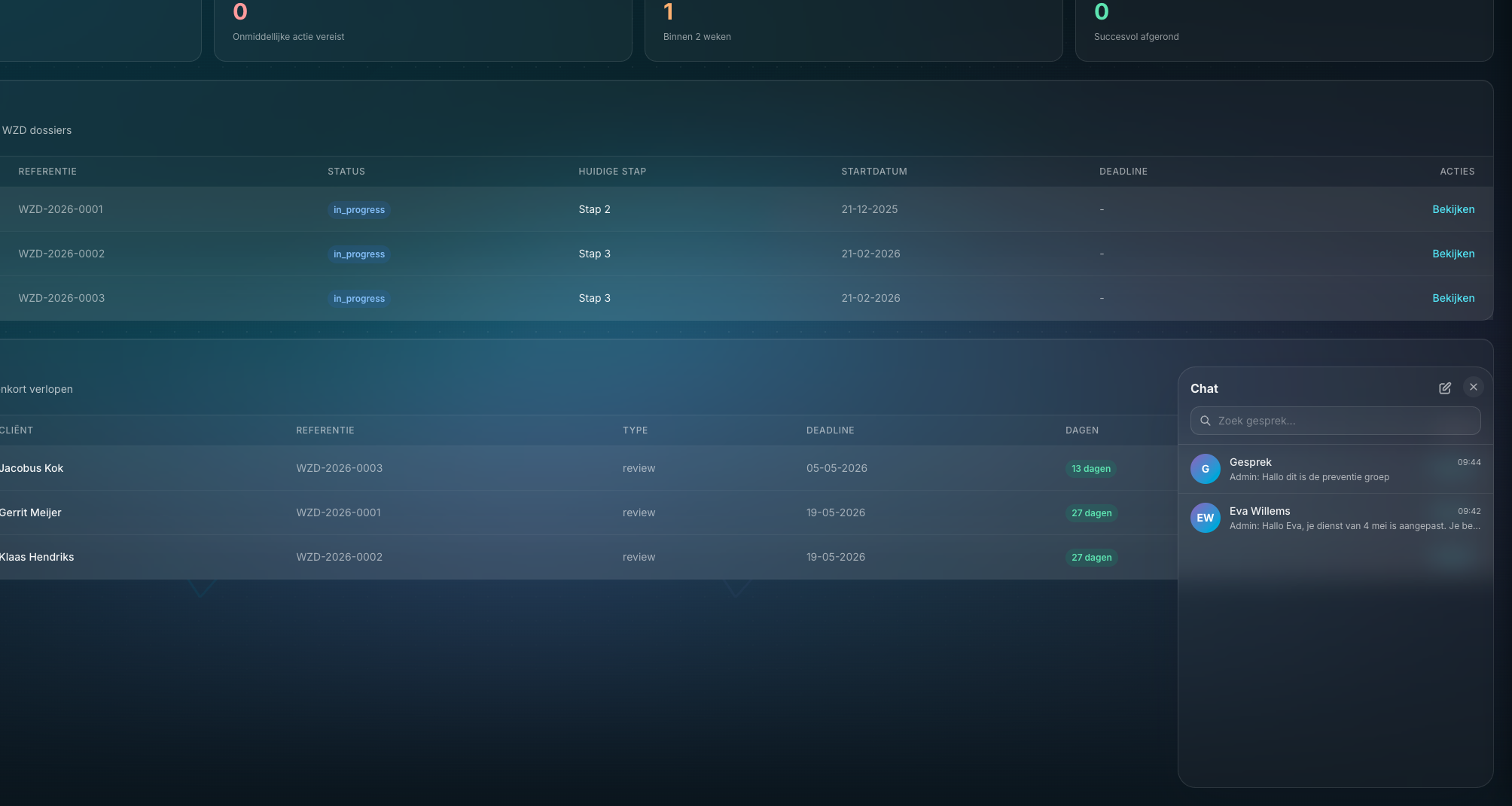Viewport: 1512px width, 806px height.
Task: Click the TYPE column header
Action: pyautogui.click(x=635, y=430)
